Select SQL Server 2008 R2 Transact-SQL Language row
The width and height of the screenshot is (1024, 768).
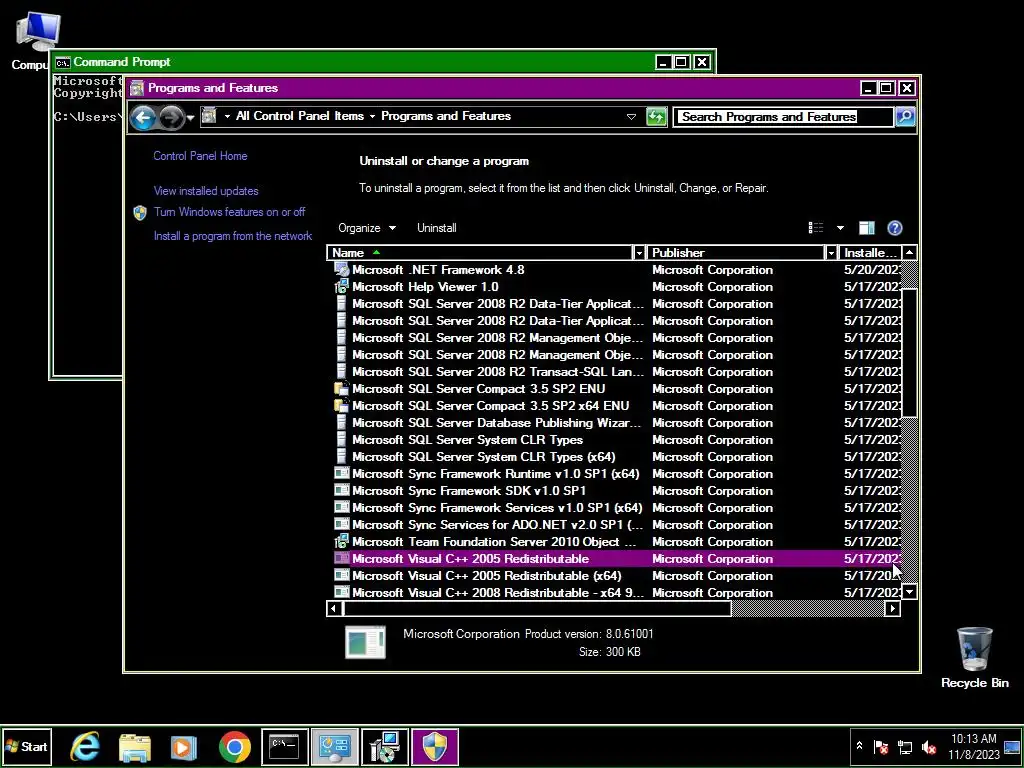pyautogui.click(x=616, y=372)
